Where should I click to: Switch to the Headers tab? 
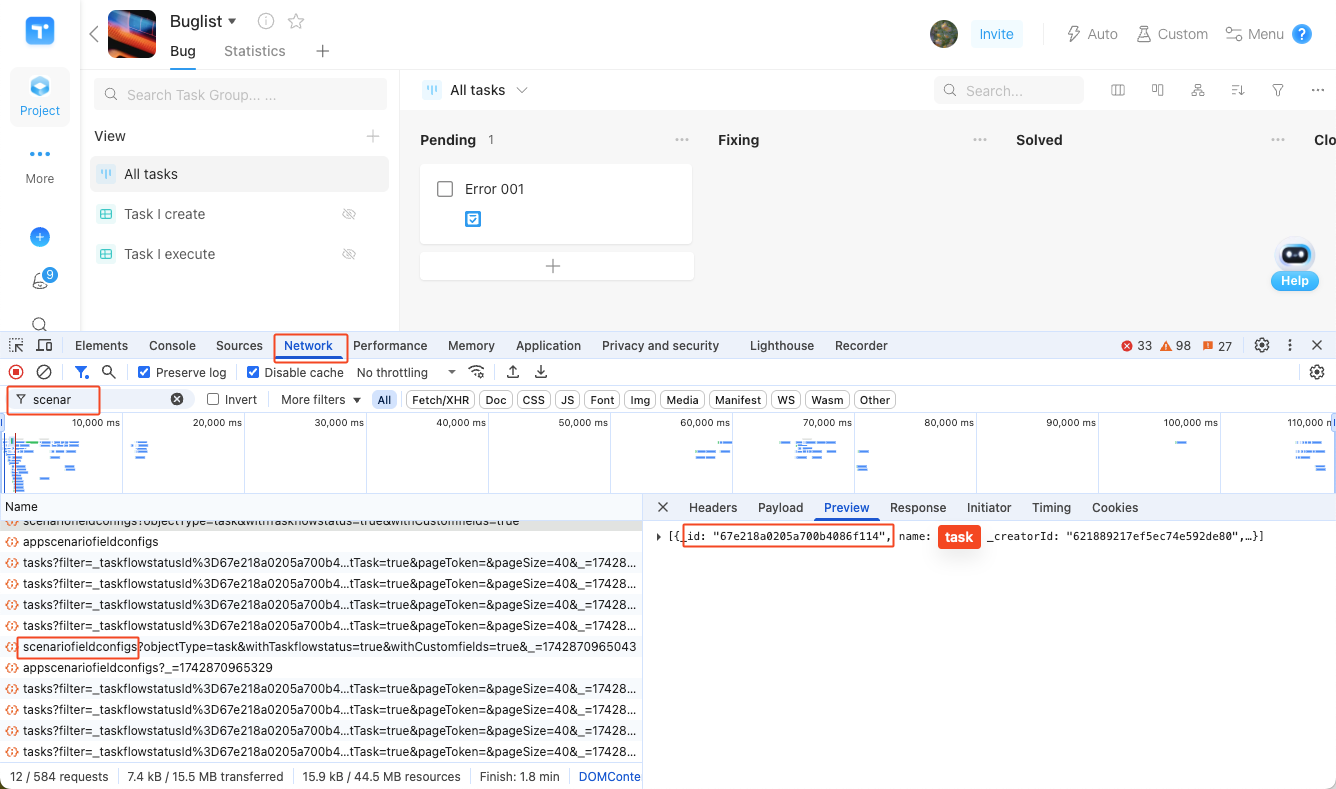coord(713,507)
